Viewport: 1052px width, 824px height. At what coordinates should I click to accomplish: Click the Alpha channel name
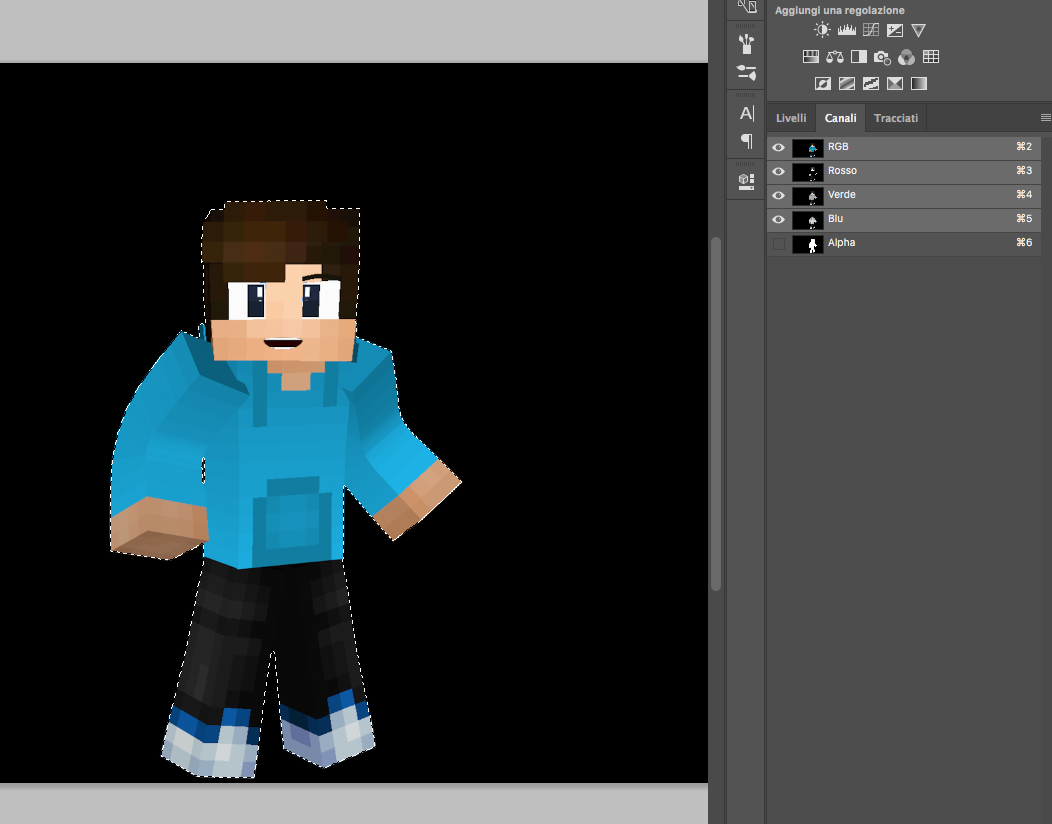(841, 243)
